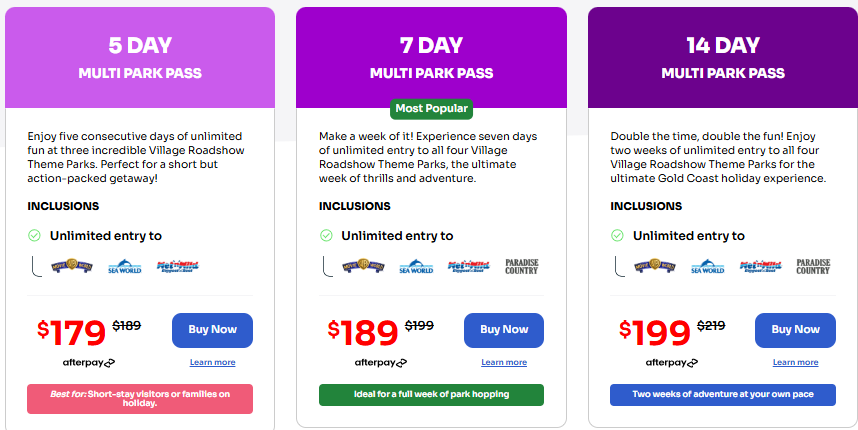Click Sea World logo in 5 Day pass
The width and height of the screenshot is (858, 430).
pyautogui.click(x=124, y=267)
